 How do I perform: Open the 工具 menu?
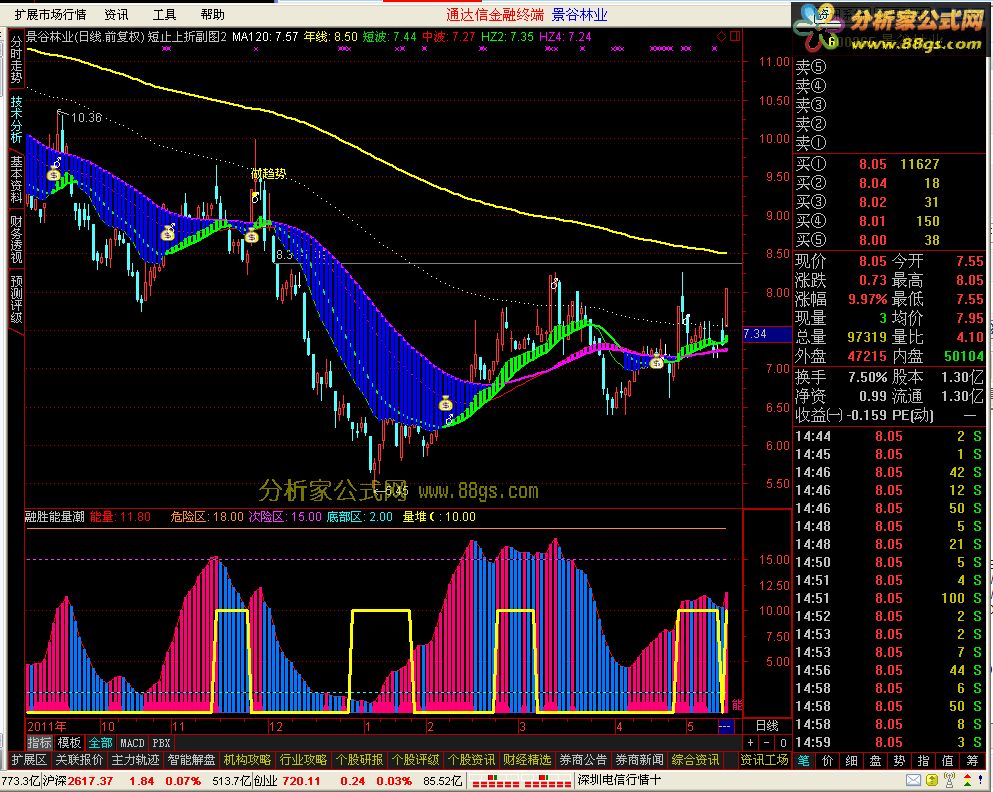pyautogui.click(x=164, y=14)
